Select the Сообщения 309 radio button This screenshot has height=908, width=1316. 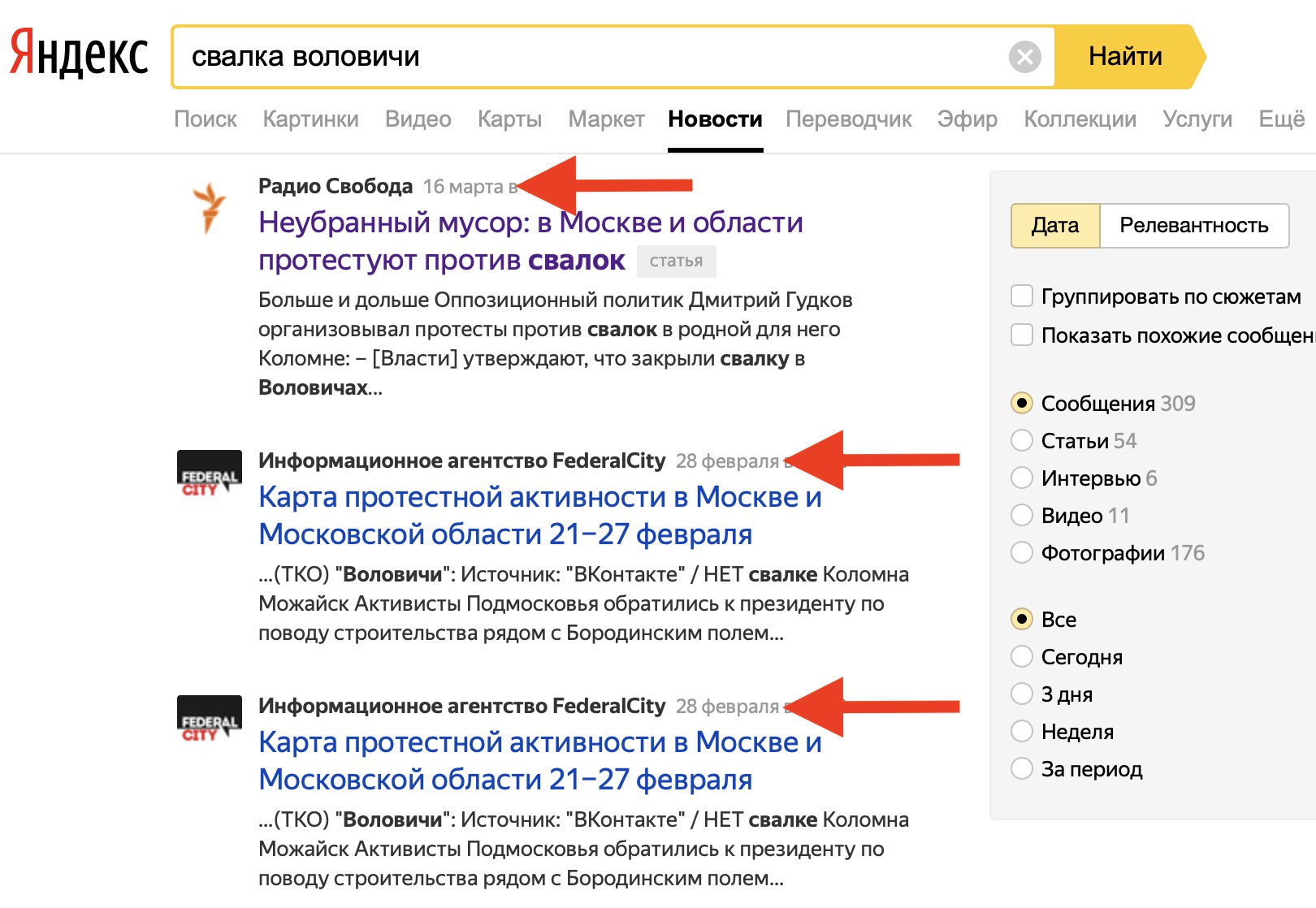pyautogui.click(x=1022, y=403)
